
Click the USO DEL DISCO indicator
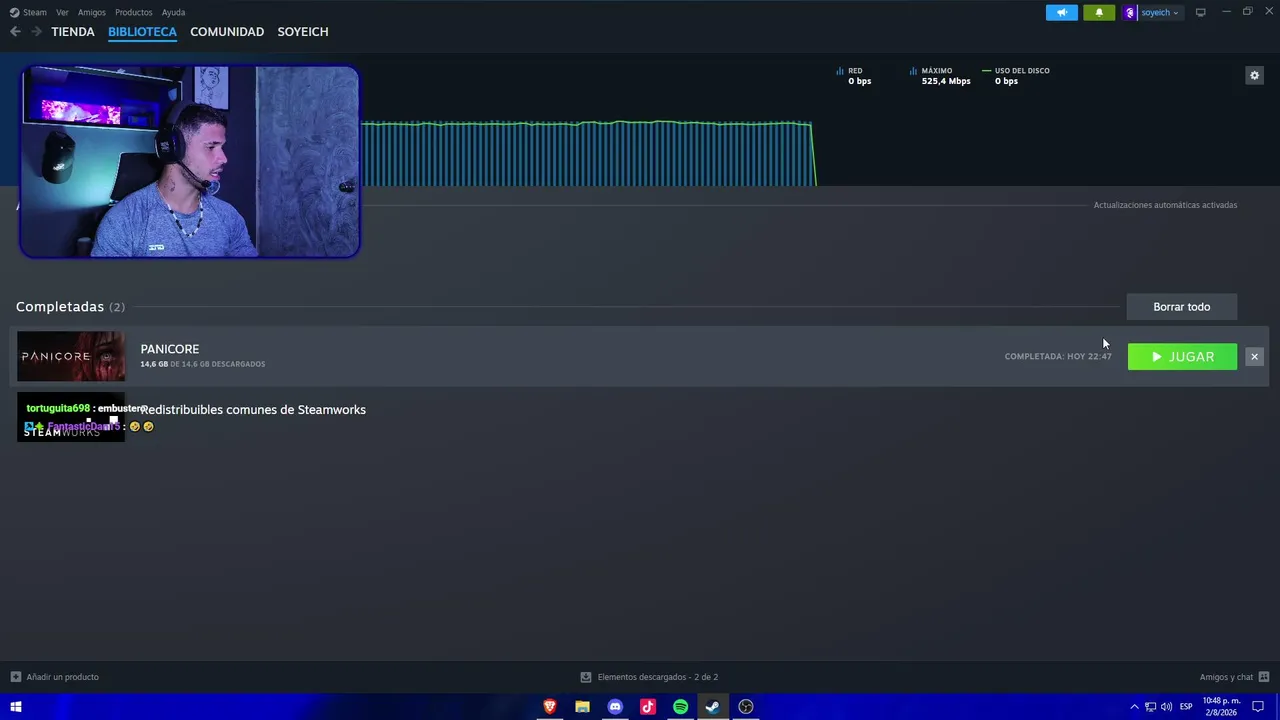(x=1016, y=76)
